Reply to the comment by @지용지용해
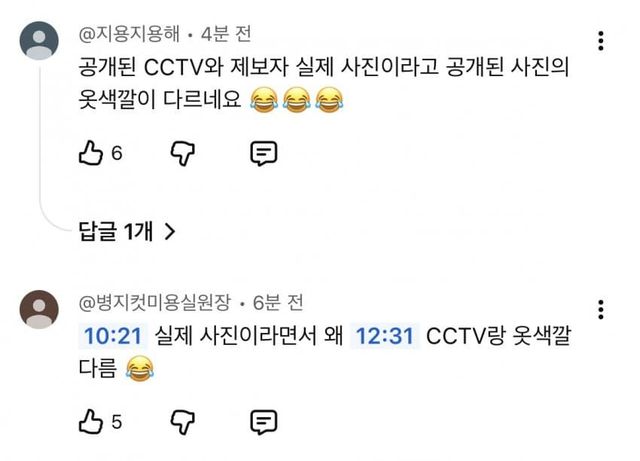This screenshot has width=640, height=461. (264, 154)
